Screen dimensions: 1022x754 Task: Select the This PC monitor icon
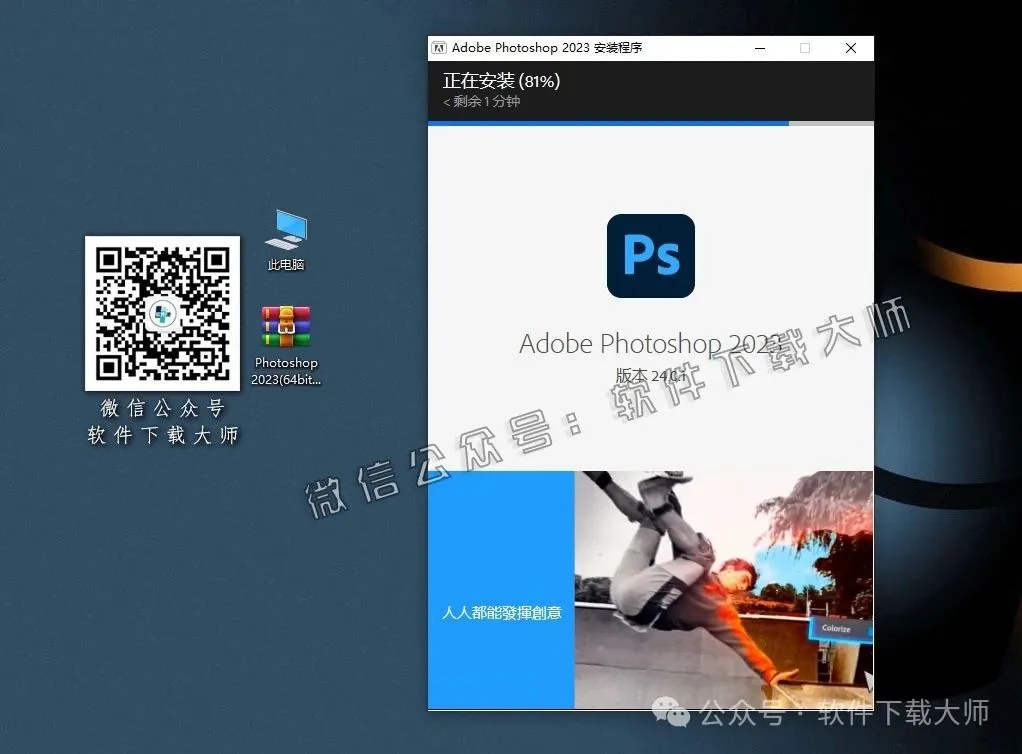click(285, 229)
